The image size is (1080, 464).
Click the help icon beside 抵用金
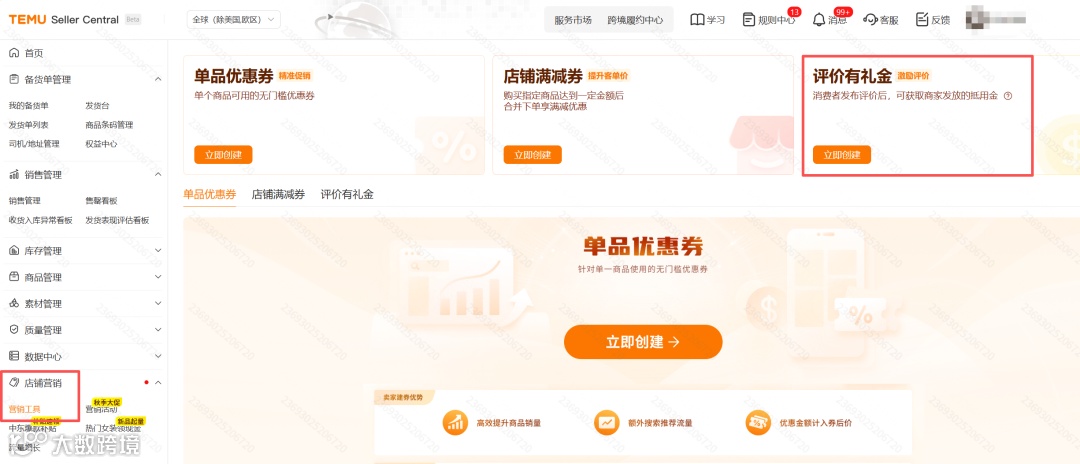tap(1008, 96)
